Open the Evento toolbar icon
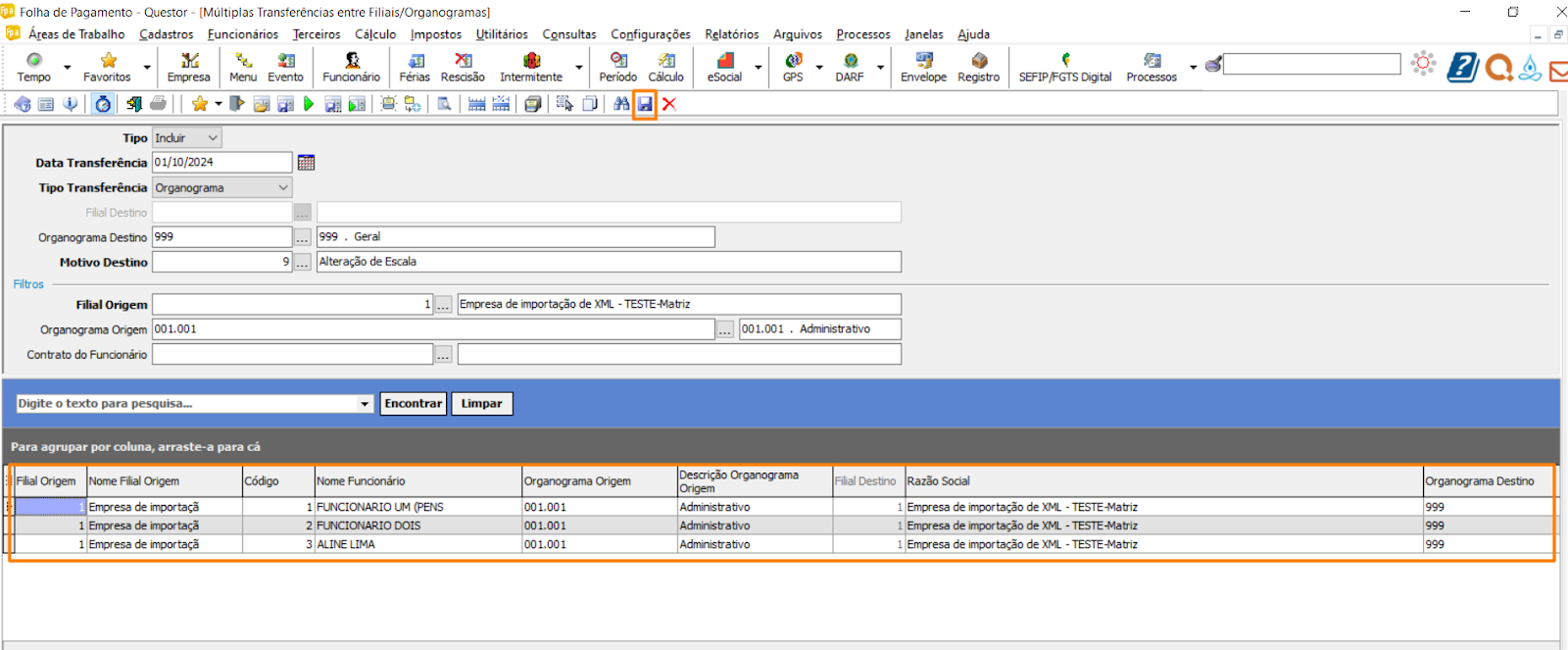This screenshot has width=1568, height=650. click(285, 67)
